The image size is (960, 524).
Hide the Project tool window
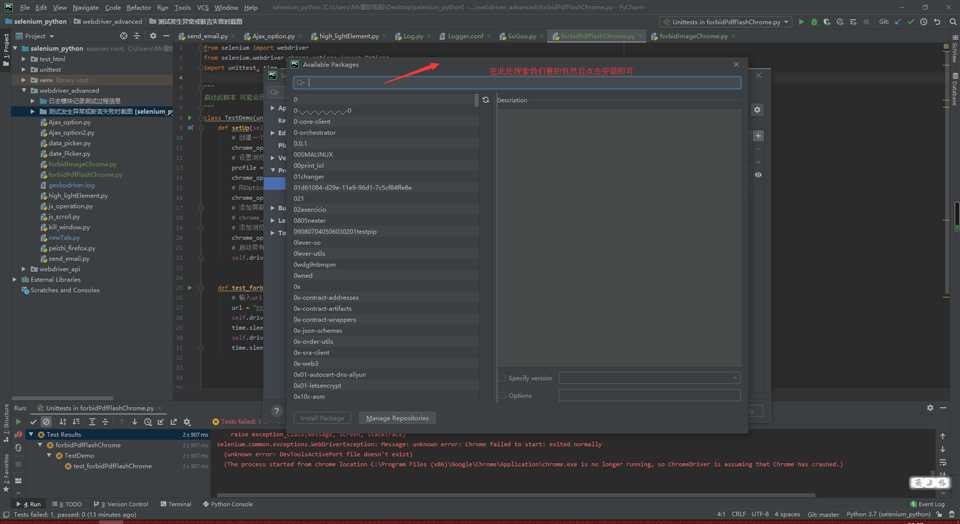[x=166, y=36]
